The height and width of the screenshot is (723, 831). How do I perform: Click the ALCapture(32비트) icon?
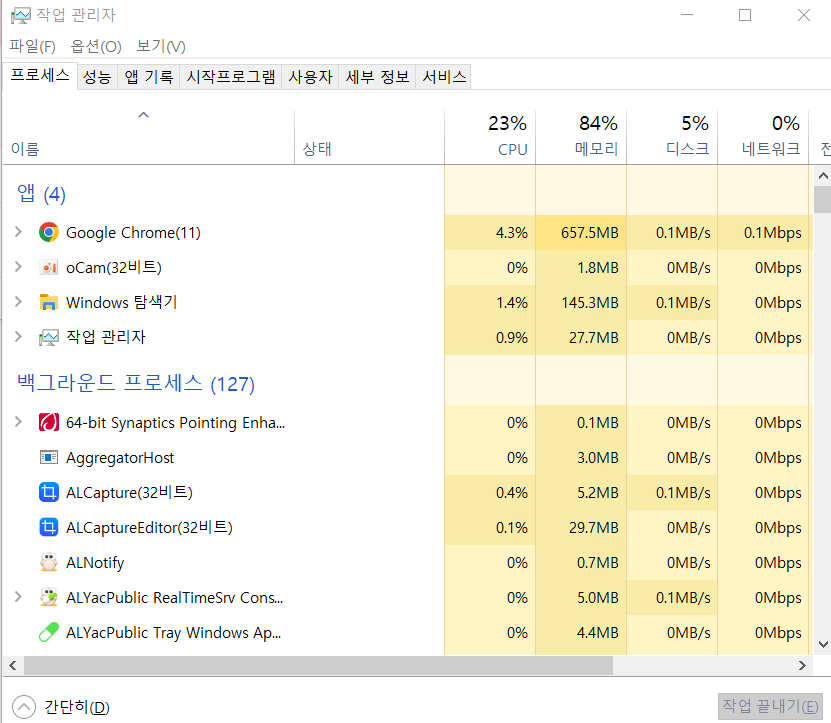49,492
